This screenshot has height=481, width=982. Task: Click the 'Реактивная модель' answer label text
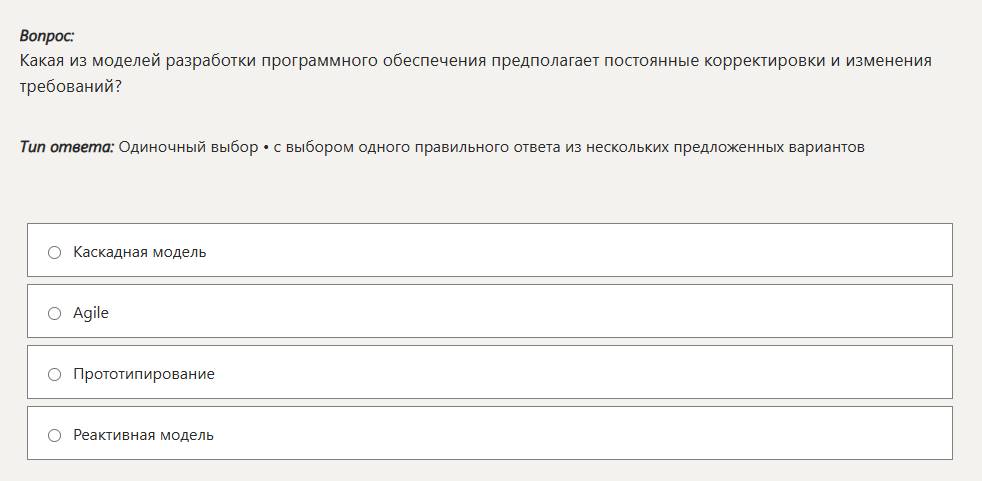[x=144, y=435]
